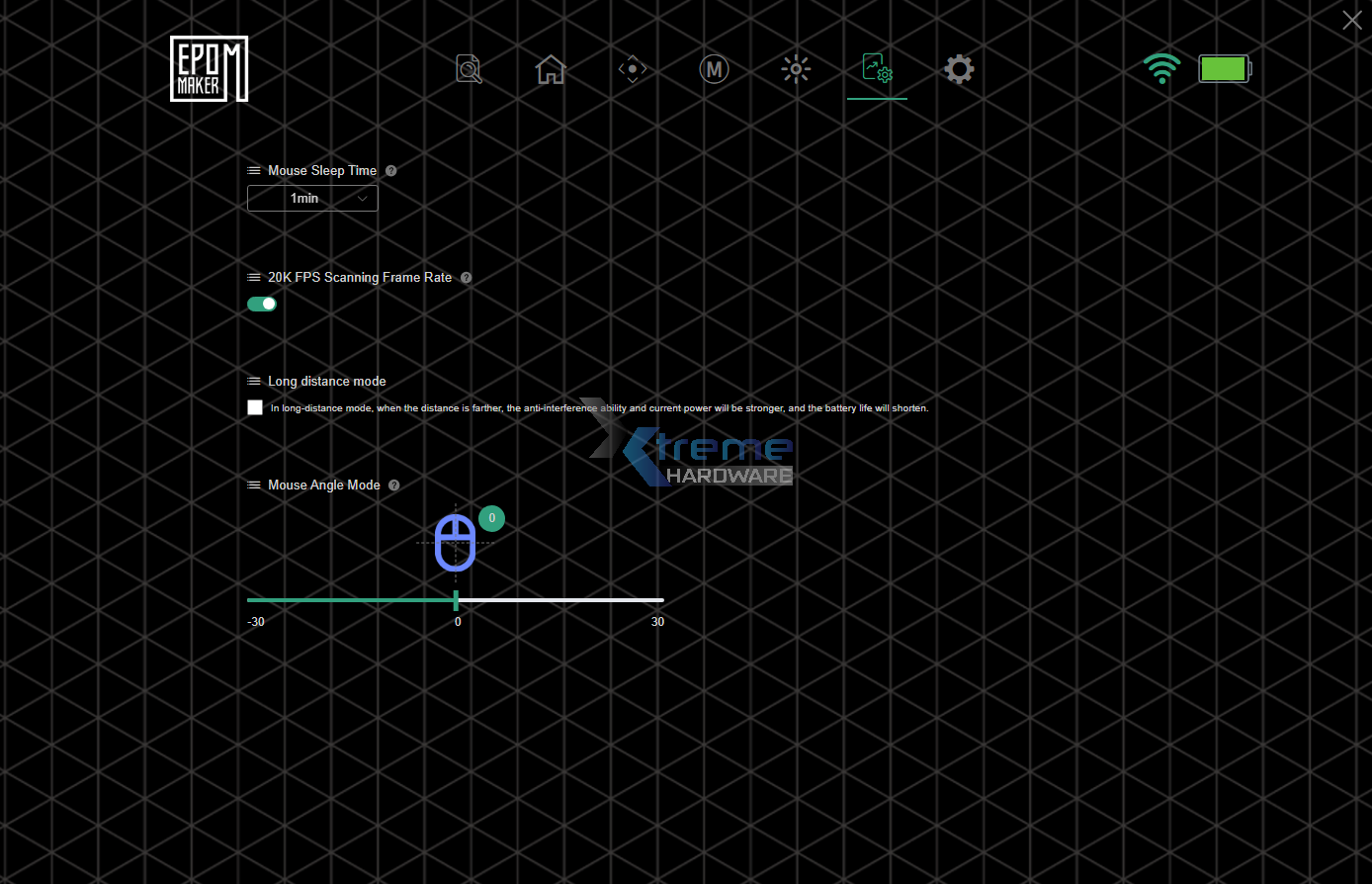The image size is (1372, 884).
Task: Check the battery level indicator
Action: coord(1225,69)
